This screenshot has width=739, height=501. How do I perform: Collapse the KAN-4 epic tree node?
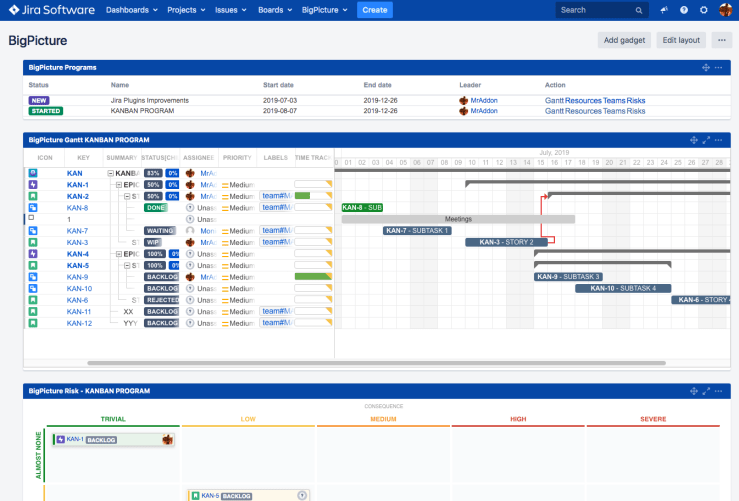click(118, 254)
